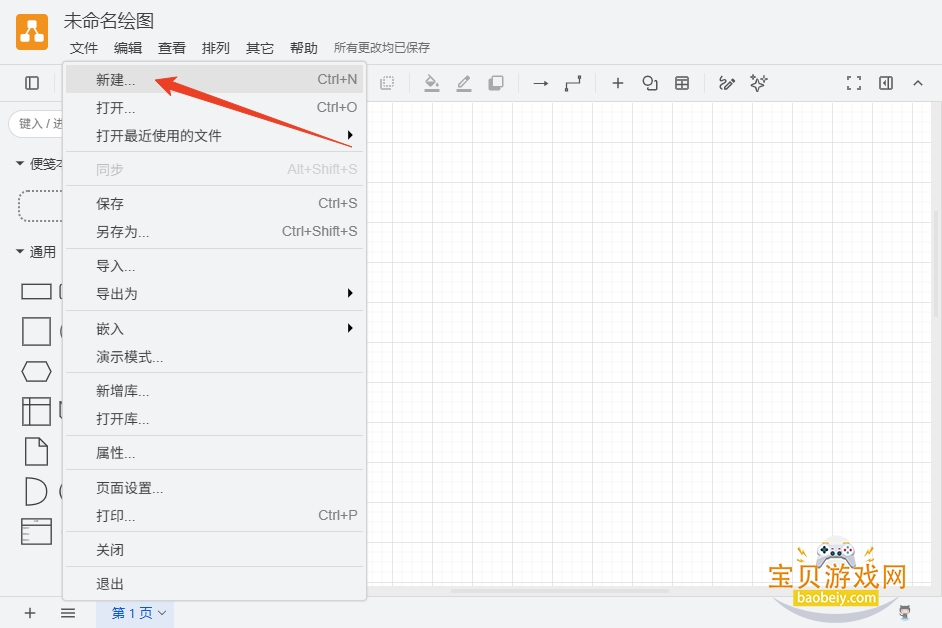The height and width of the screenshot is (628, 942).
Task: Select 另存为... menu entry
Action: tap(214, 231)
